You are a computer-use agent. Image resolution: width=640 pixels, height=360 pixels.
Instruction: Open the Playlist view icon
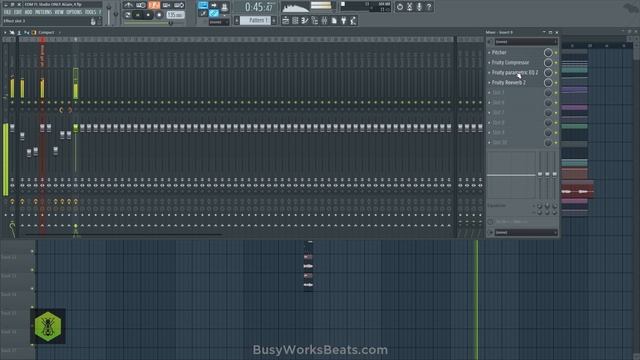286,20
